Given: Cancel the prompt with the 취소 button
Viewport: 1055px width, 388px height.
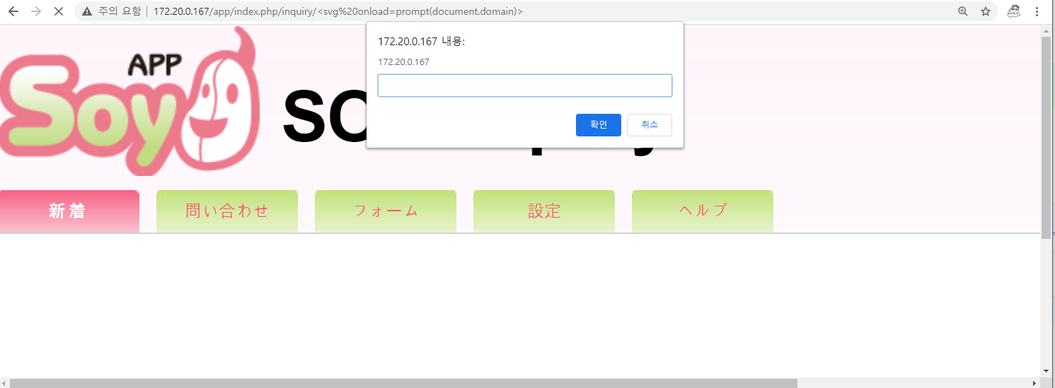Looking at the screenshot, I should (649, 125).
